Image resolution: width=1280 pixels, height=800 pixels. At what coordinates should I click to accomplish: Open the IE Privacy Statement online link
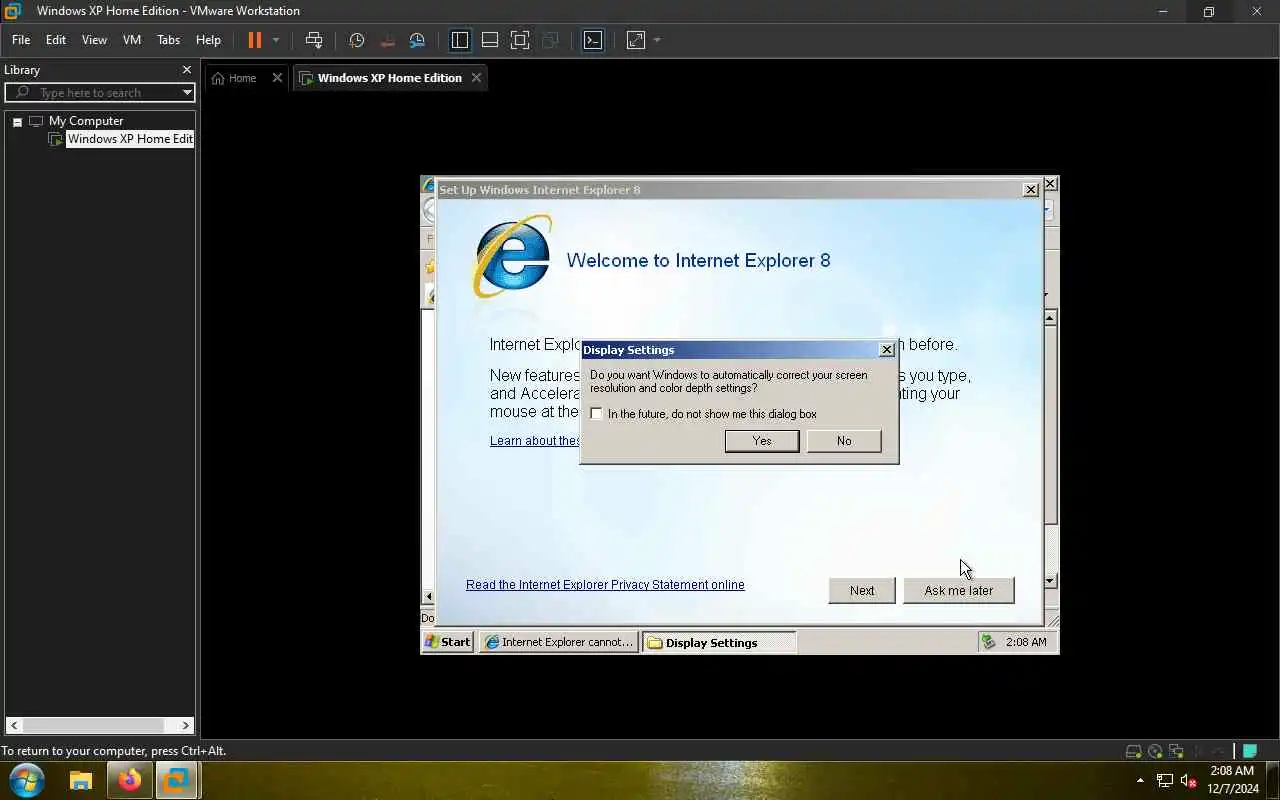(x=605, y=585)
